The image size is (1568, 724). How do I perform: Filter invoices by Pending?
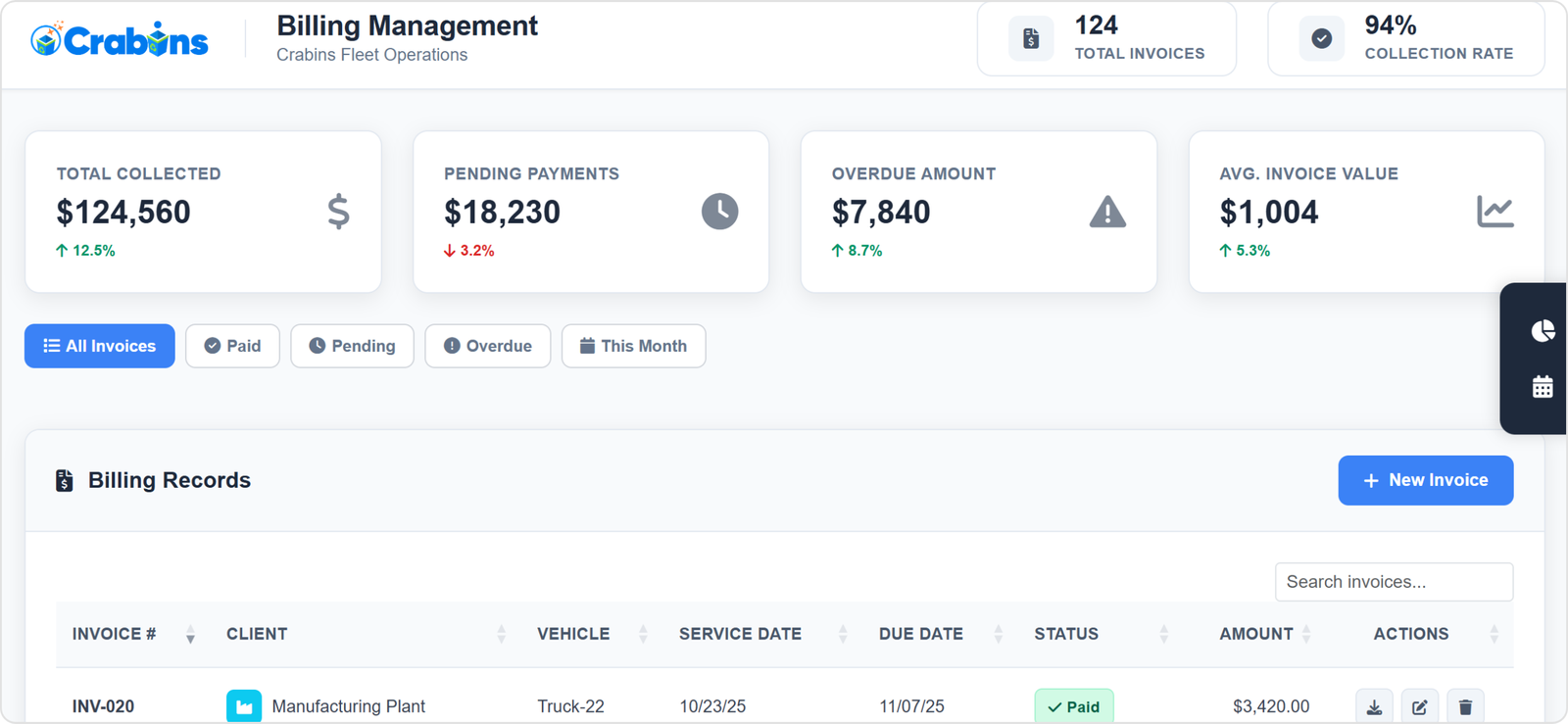click(352, 346)
